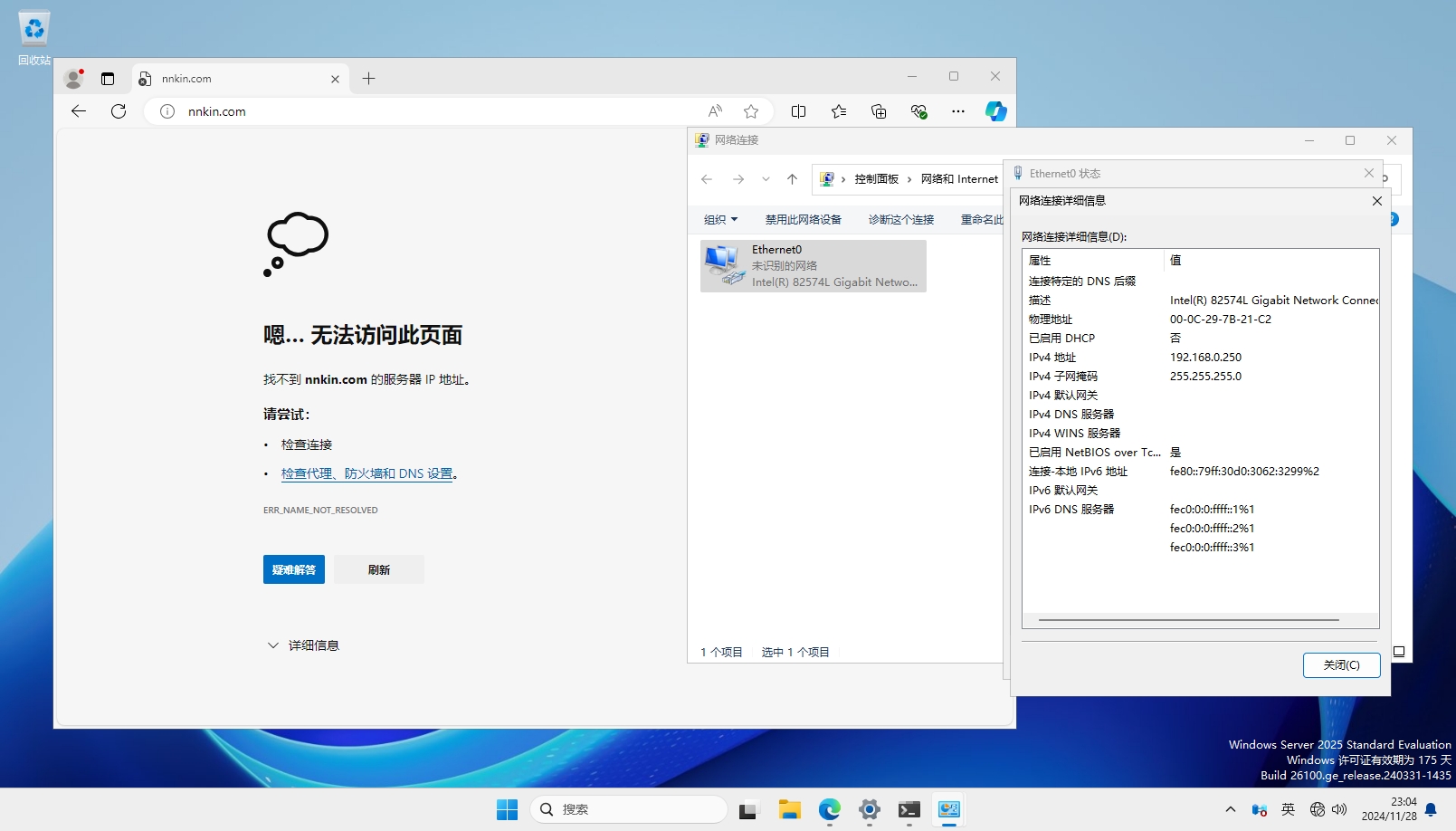The height and width of the screenshot is (831, 1456).
Task: Expand recent locations chevron in explorer
Action: (x=766, y=179)
